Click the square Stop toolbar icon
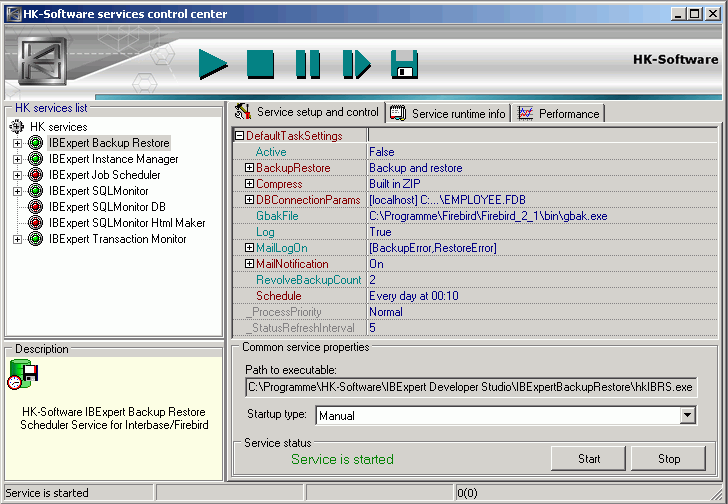This screenshot has height=504, width=728. click(x=260, y=64)
